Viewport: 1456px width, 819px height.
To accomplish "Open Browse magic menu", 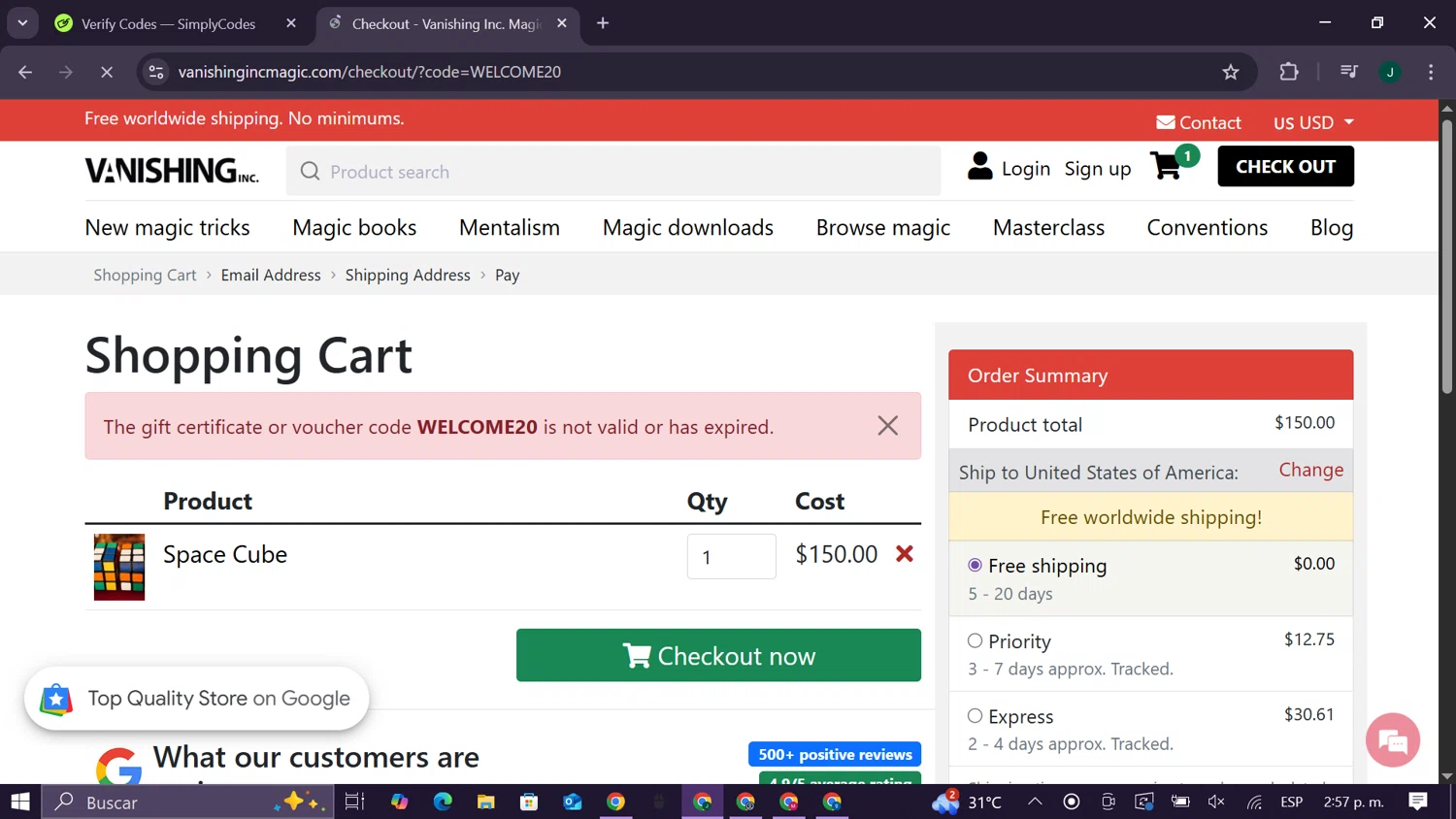I will 883,227.
